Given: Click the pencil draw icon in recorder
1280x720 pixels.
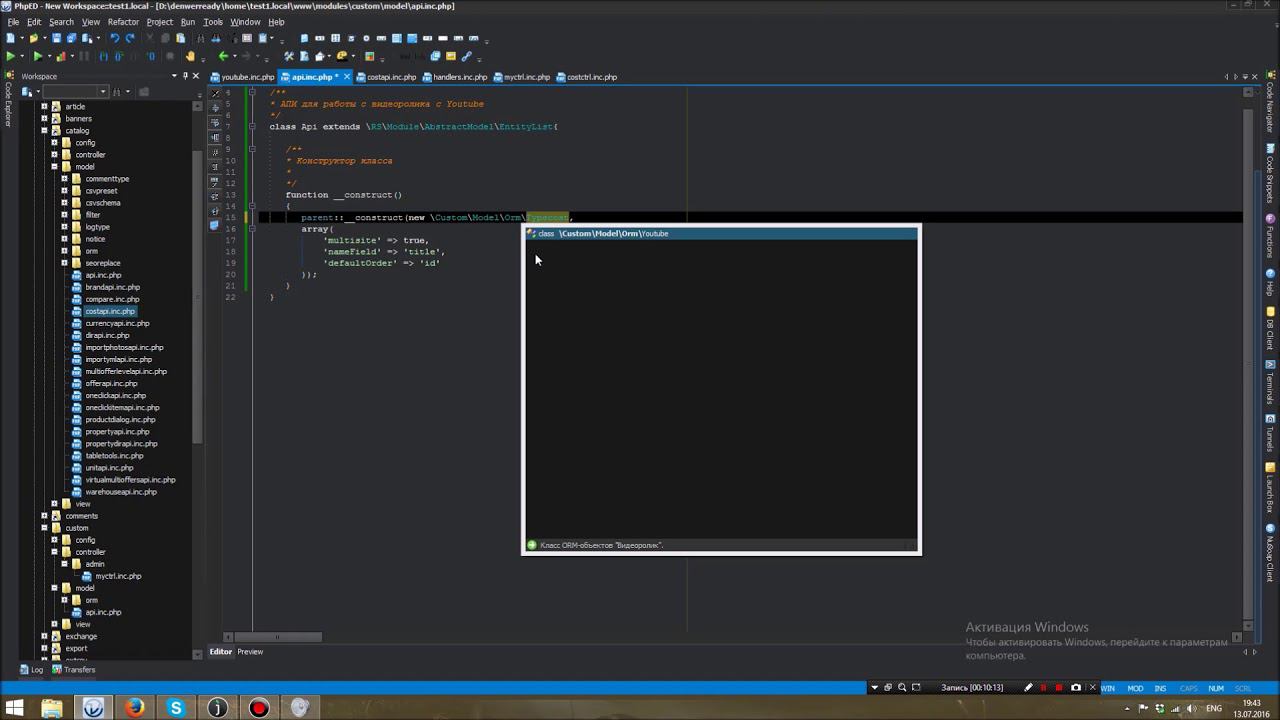Looking at the screenshot, I should pos(1028,688).
